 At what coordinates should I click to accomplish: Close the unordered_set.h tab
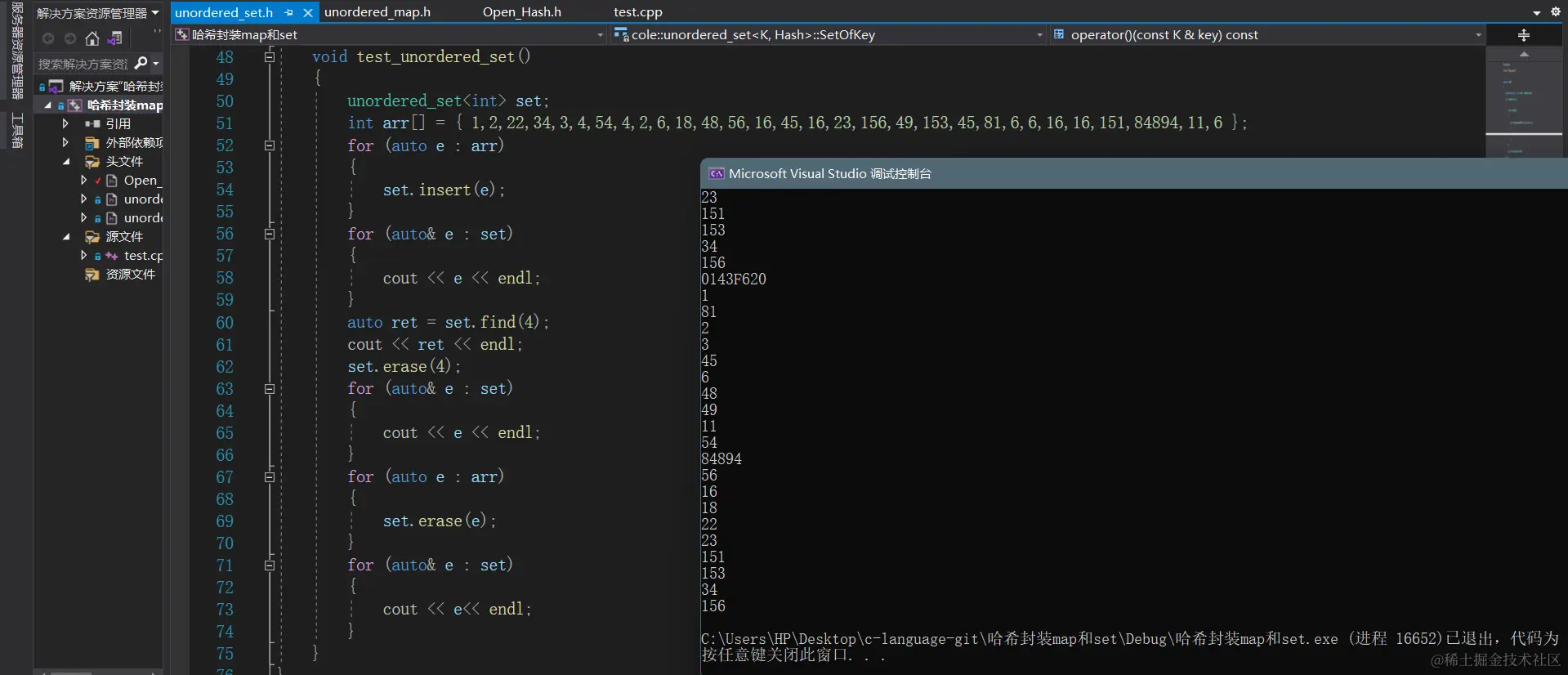pyautogui.click(x=307, y=13)
